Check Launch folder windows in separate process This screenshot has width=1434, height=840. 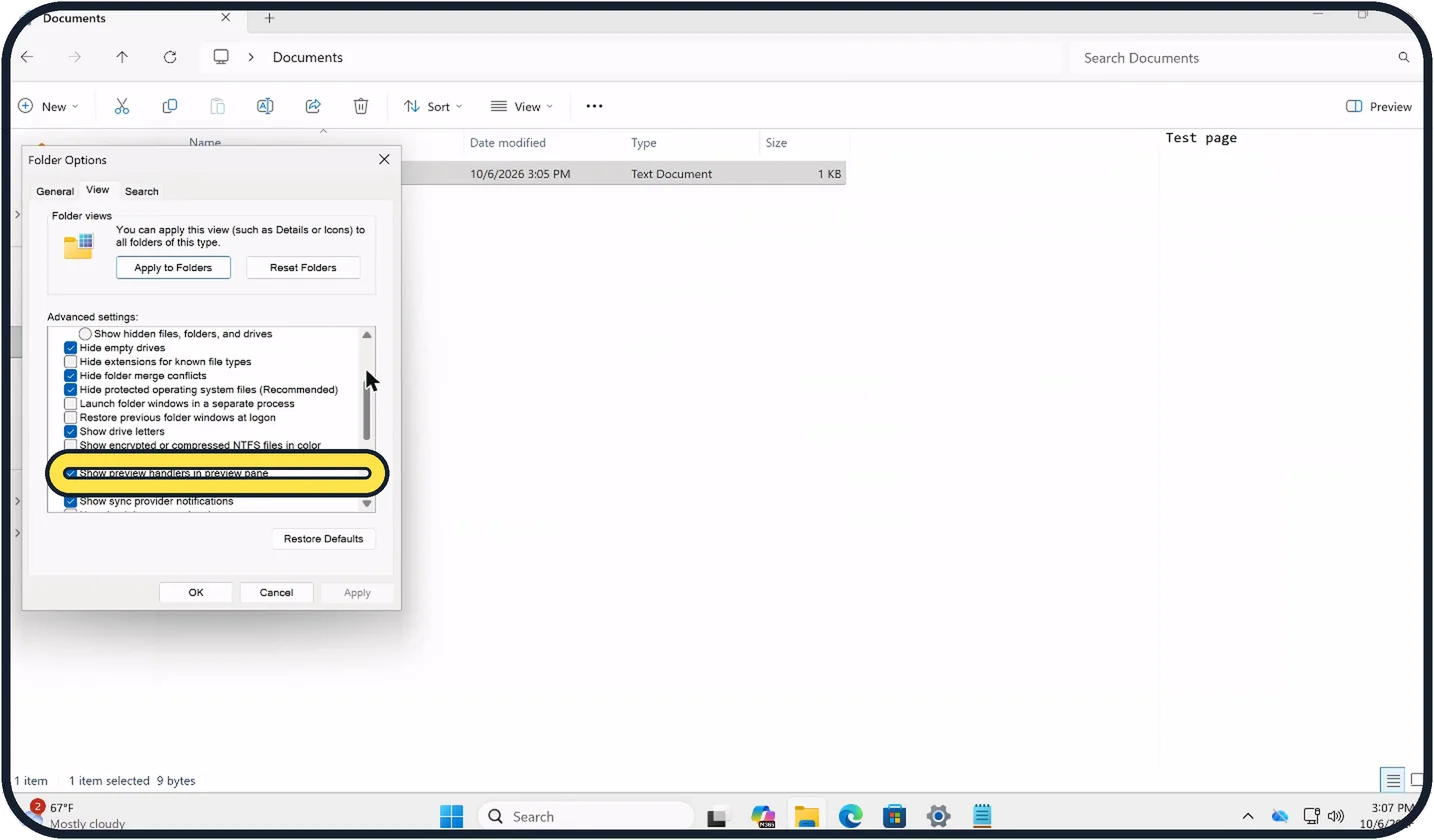tap(70, 404)
